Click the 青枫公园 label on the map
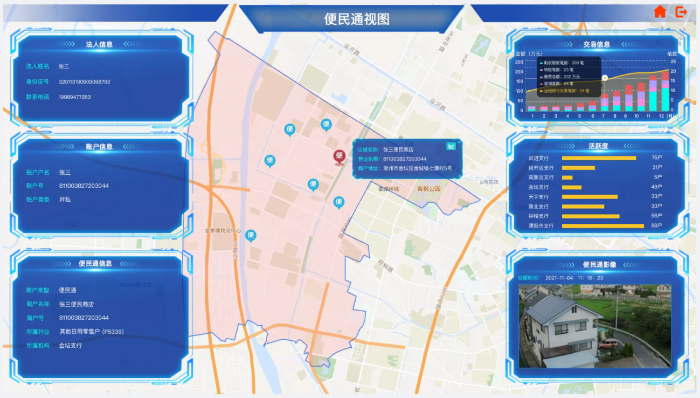Screen dimensions: 700x398 click(429, 189)
